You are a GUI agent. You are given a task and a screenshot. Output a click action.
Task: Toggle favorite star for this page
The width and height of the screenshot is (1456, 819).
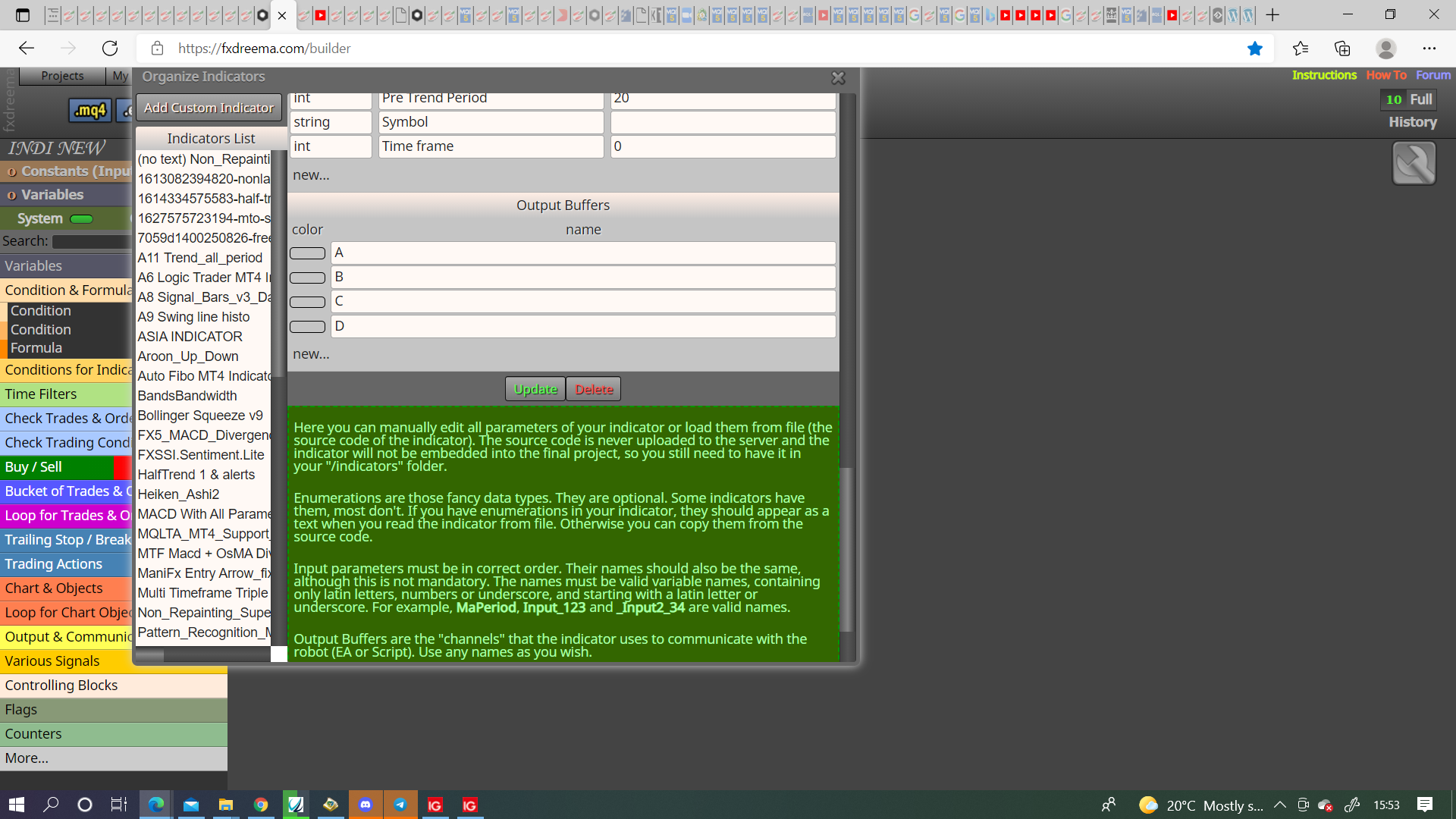click(1255, 49)
